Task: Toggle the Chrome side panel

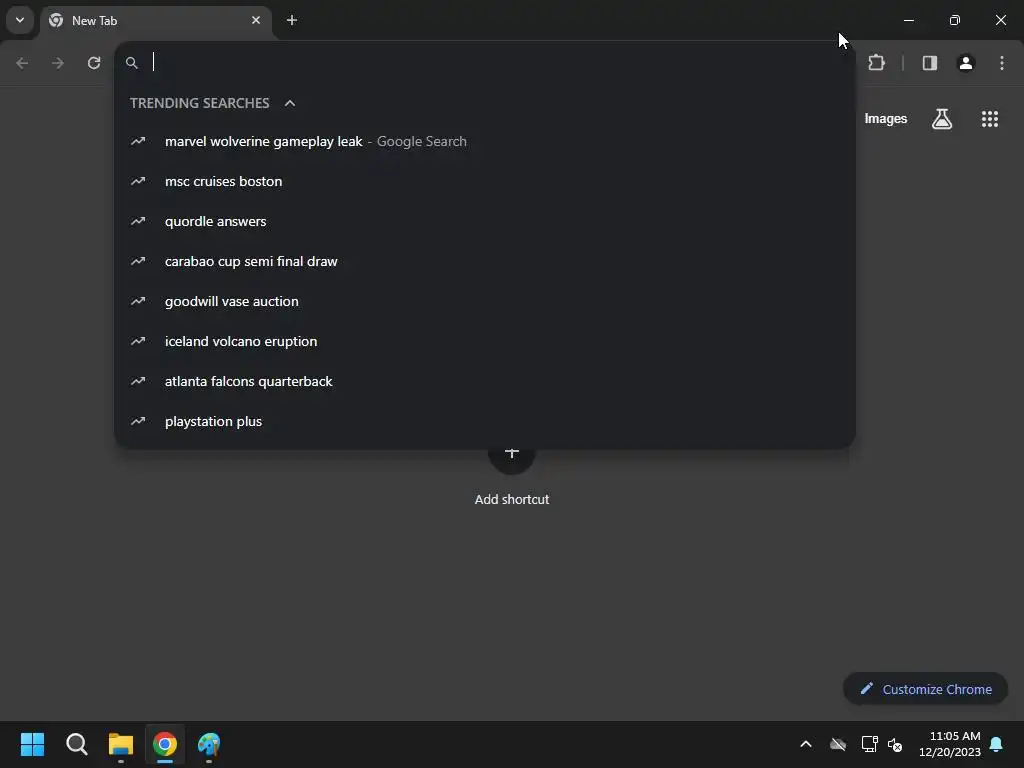Action: (x=929, y=63)
